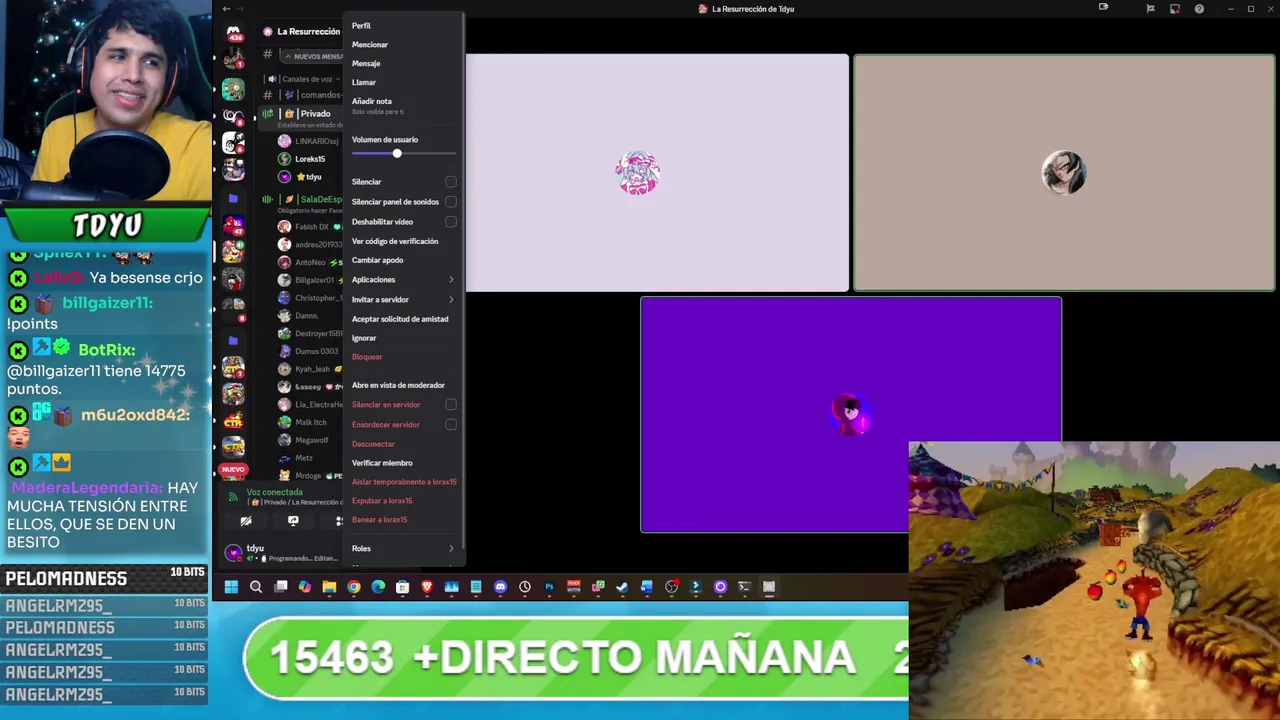Screen dimensions: 1280x720
Task: Click the NUEVO unread indicator pill
Action: [233, 469]
